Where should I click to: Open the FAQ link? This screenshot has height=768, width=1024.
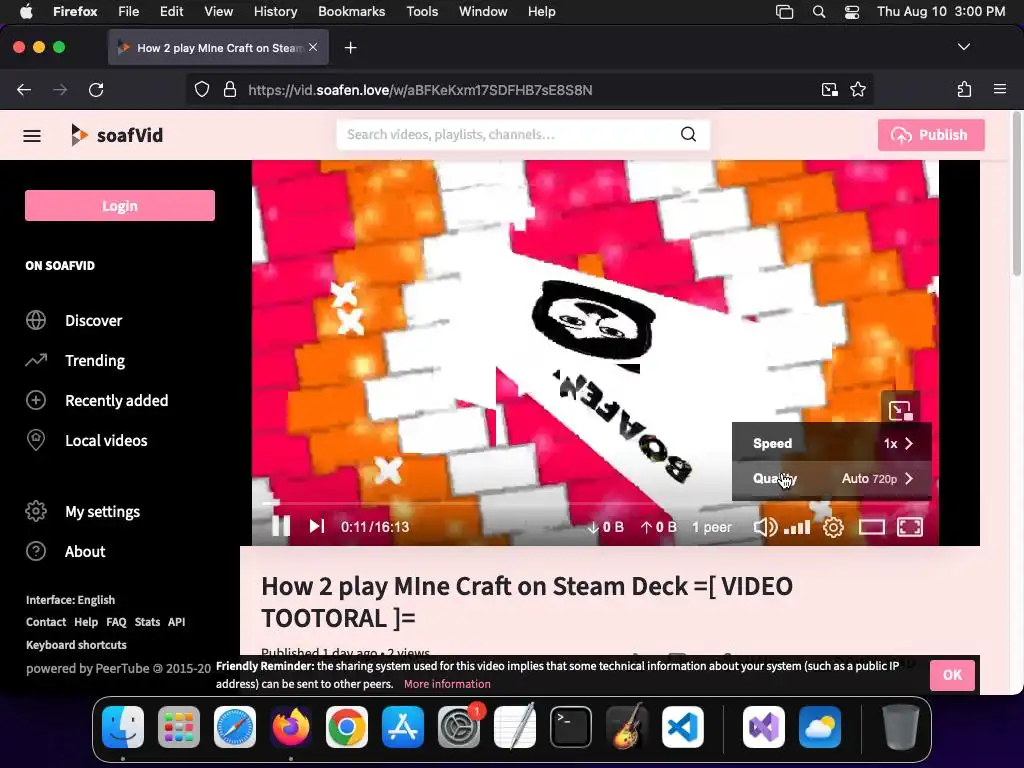click(x=116, y=622)
